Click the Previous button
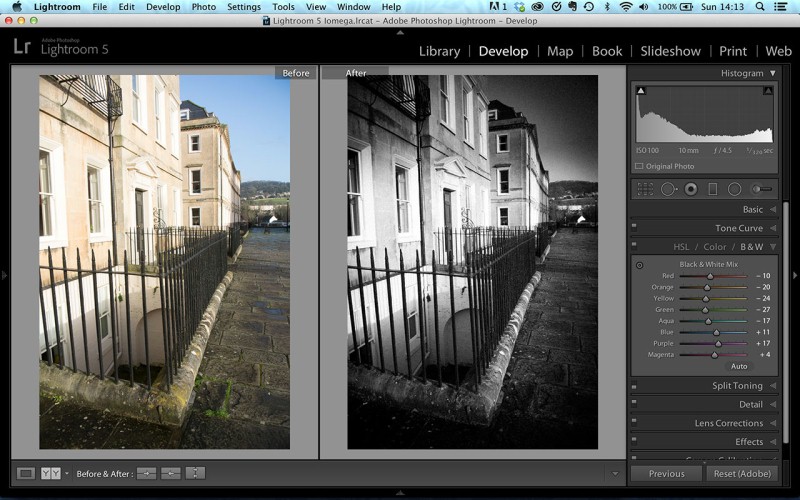The width and height of the screenshot is (800, 500). tap(667, 474)
